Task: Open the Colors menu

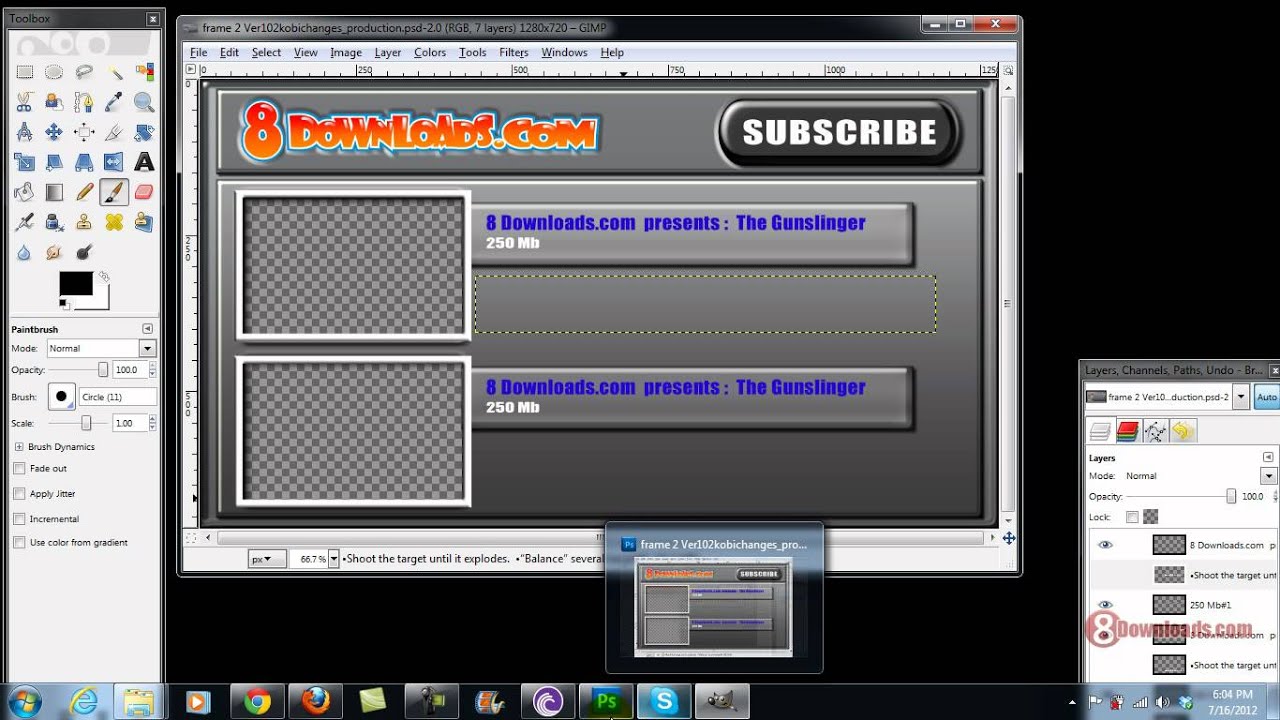Action: (x=430, y=52)
